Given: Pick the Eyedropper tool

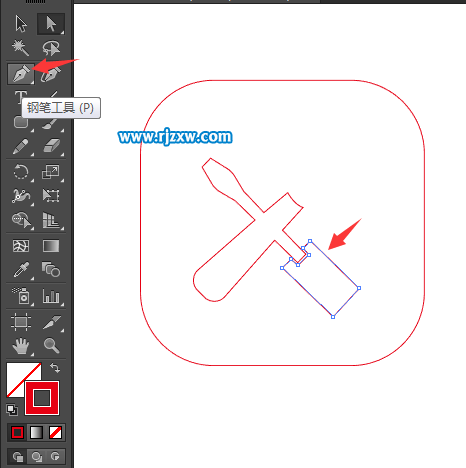Looking at the screenshot, I should pyautogui.click(x=21, y=269).
